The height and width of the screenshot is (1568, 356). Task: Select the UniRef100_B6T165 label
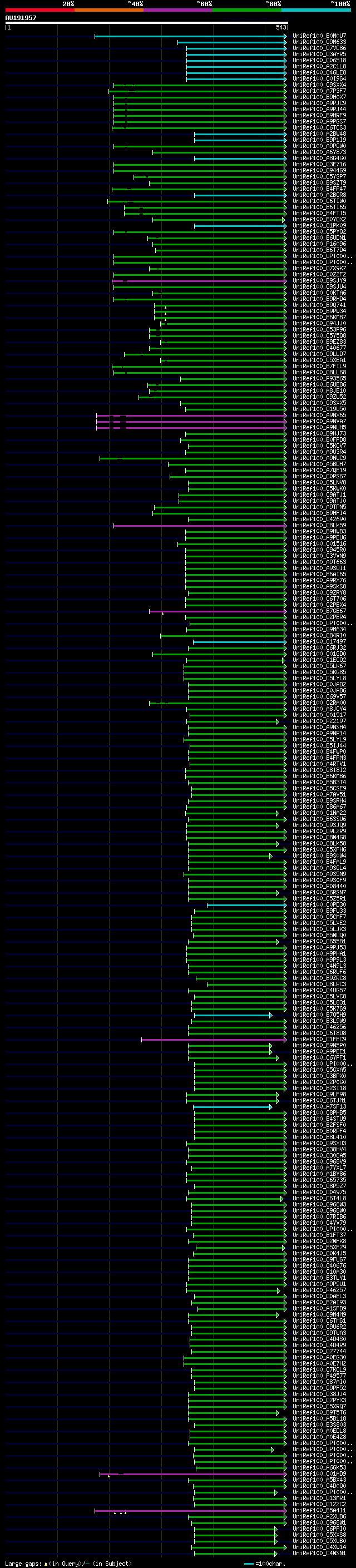coord(319,207)
